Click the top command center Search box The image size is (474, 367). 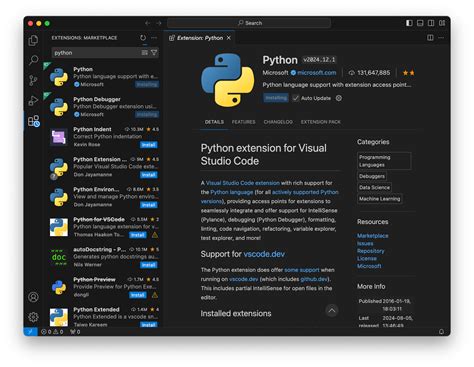pyautogui.click(x=249, y=23)
